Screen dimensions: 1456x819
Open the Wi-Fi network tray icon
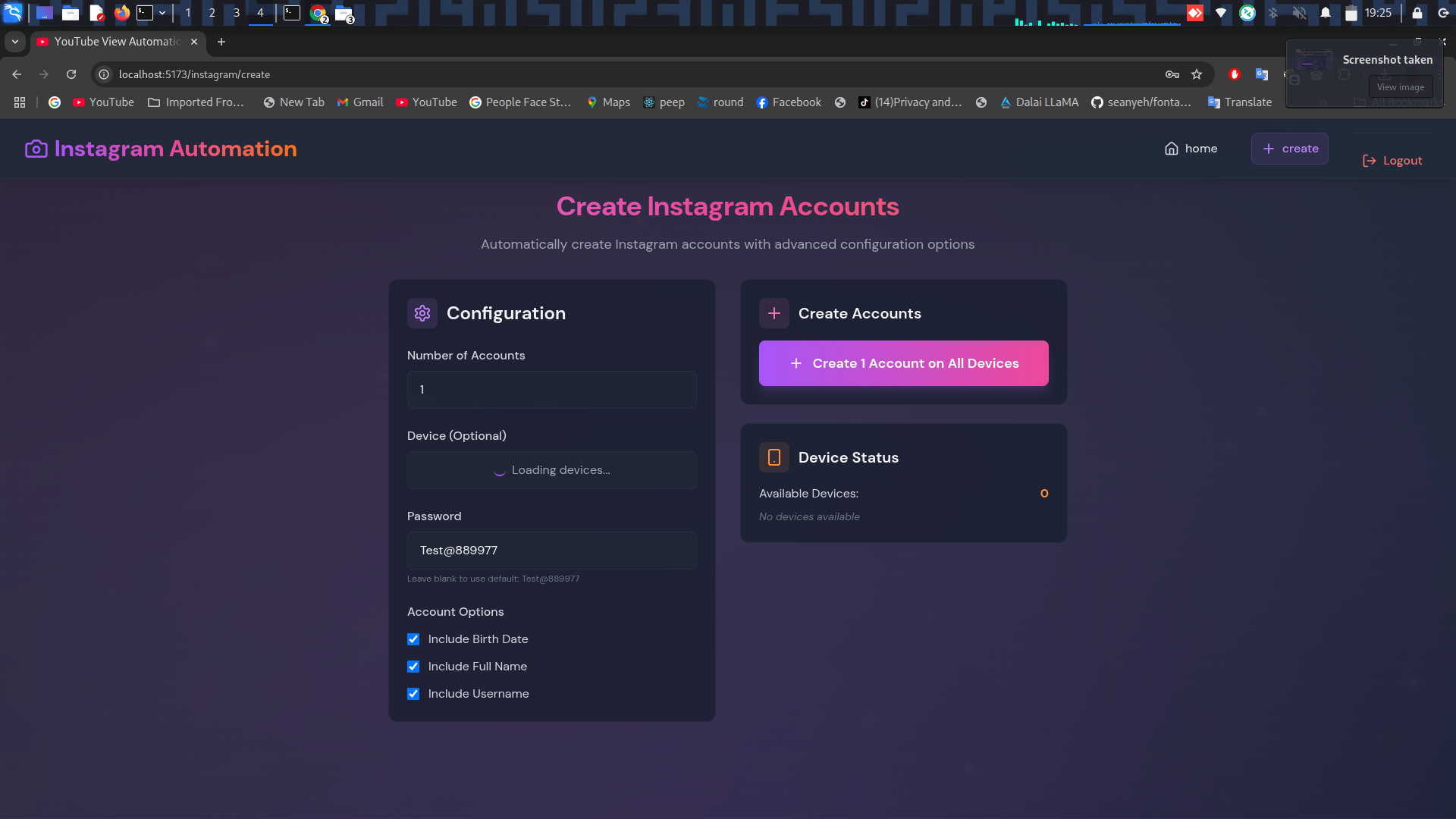click(1221, 13)
